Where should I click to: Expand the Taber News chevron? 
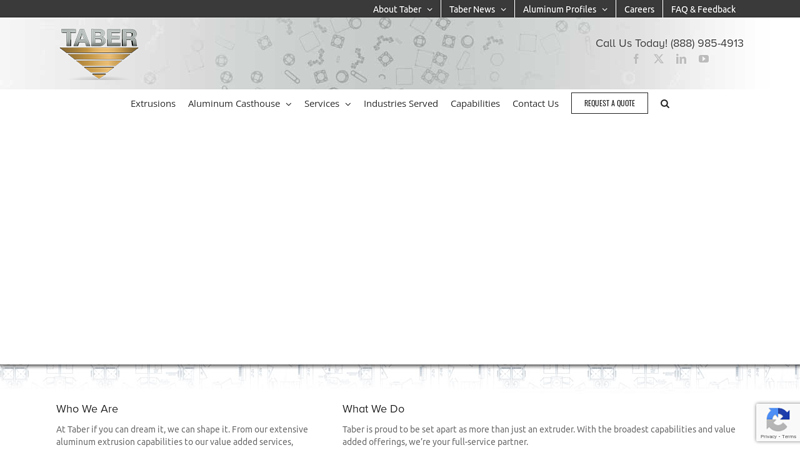pyautogui.click(x=504, y=10)
